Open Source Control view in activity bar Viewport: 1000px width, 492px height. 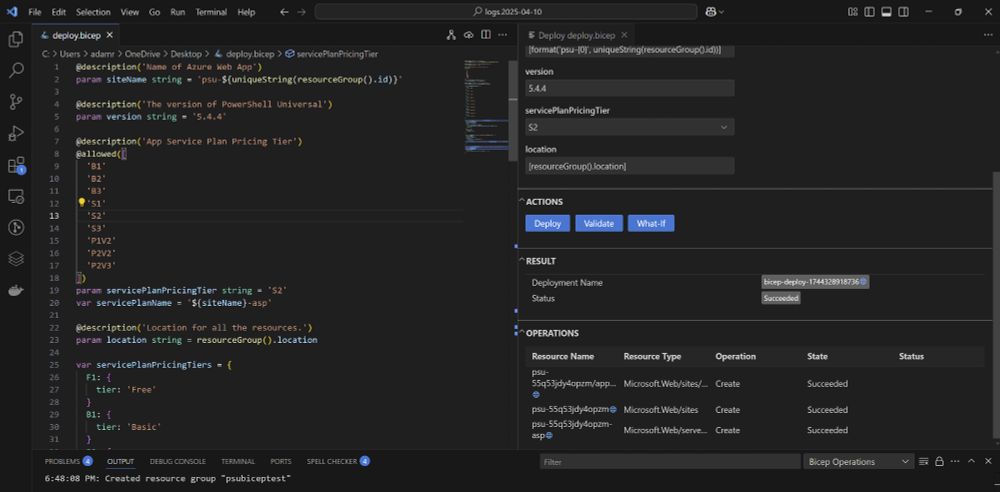[x=16, y=101]
